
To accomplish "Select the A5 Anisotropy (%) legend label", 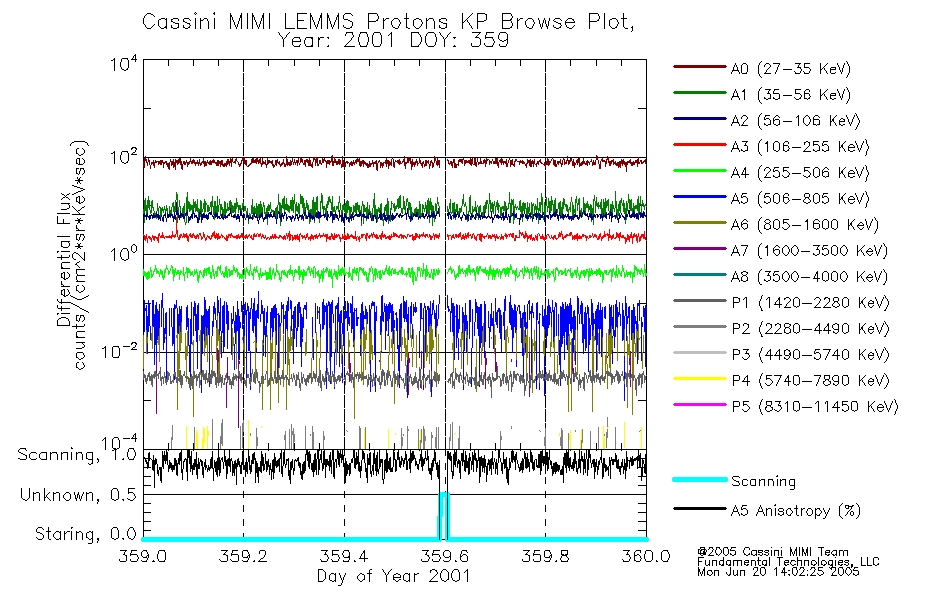I will (x=796, y=511).
